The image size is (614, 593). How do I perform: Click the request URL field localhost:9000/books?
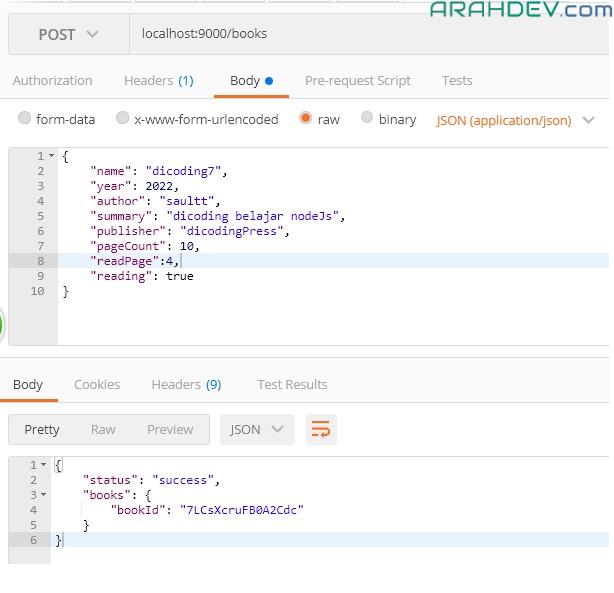360,34
